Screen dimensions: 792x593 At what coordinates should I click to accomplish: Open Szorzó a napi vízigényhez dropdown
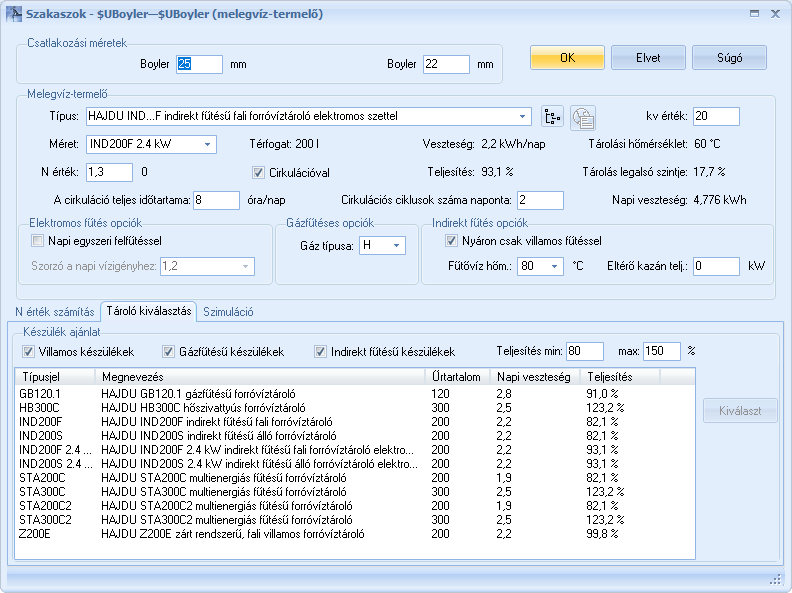[245, 266]
